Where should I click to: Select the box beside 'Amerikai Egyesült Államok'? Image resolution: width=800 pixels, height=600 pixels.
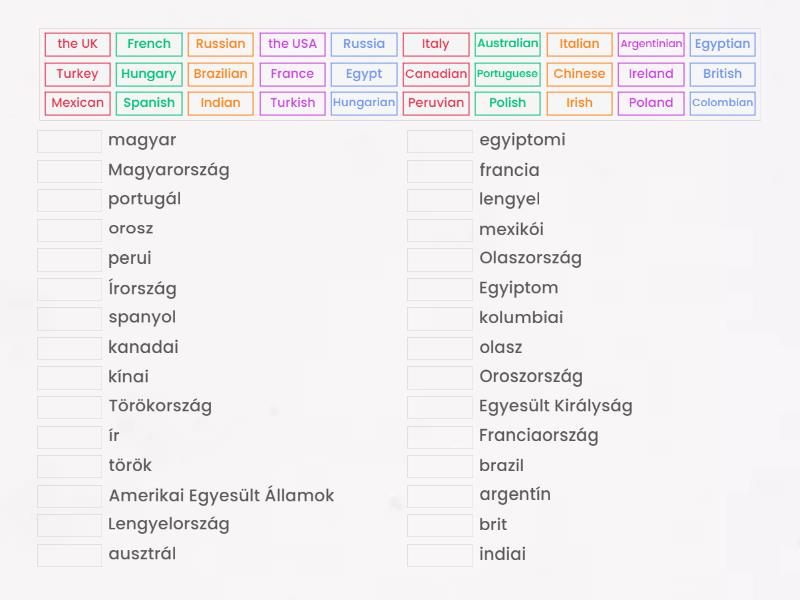pos(69,496)
